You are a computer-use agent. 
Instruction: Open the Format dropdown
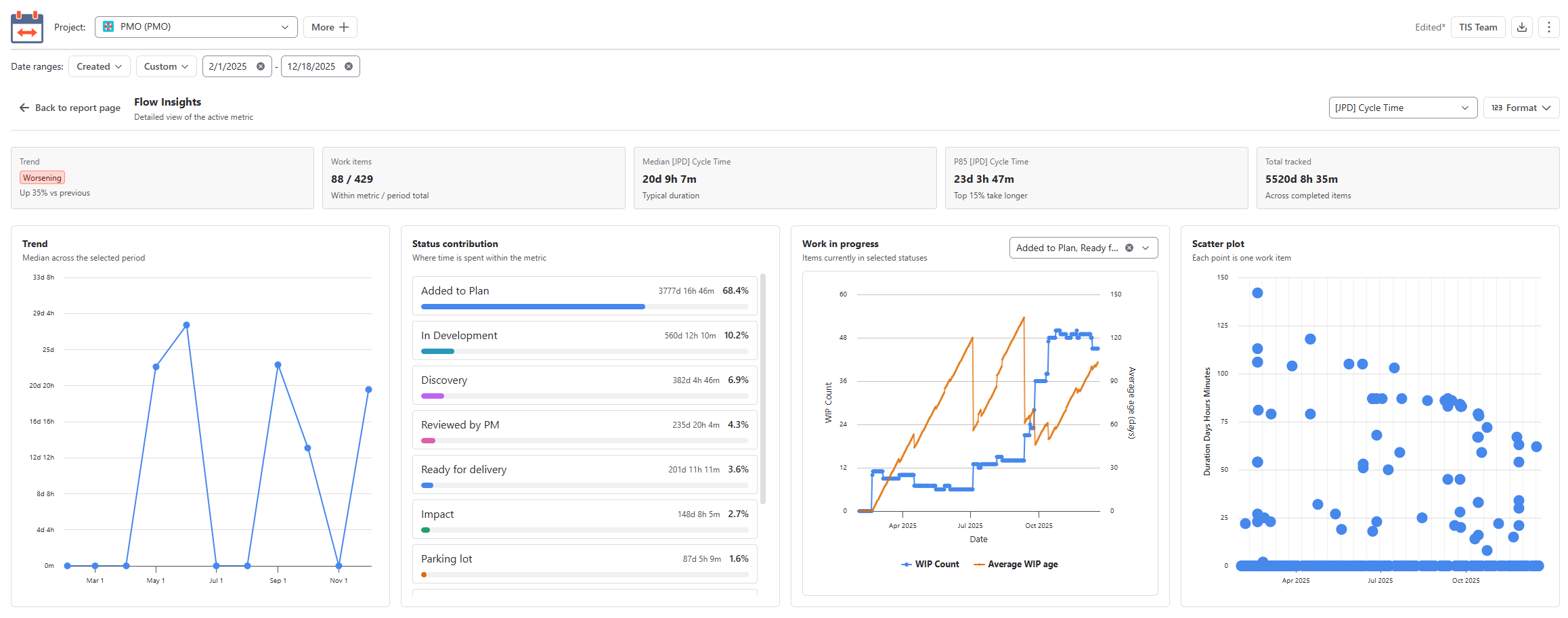pyautogui.click(x=1521, y=108)
